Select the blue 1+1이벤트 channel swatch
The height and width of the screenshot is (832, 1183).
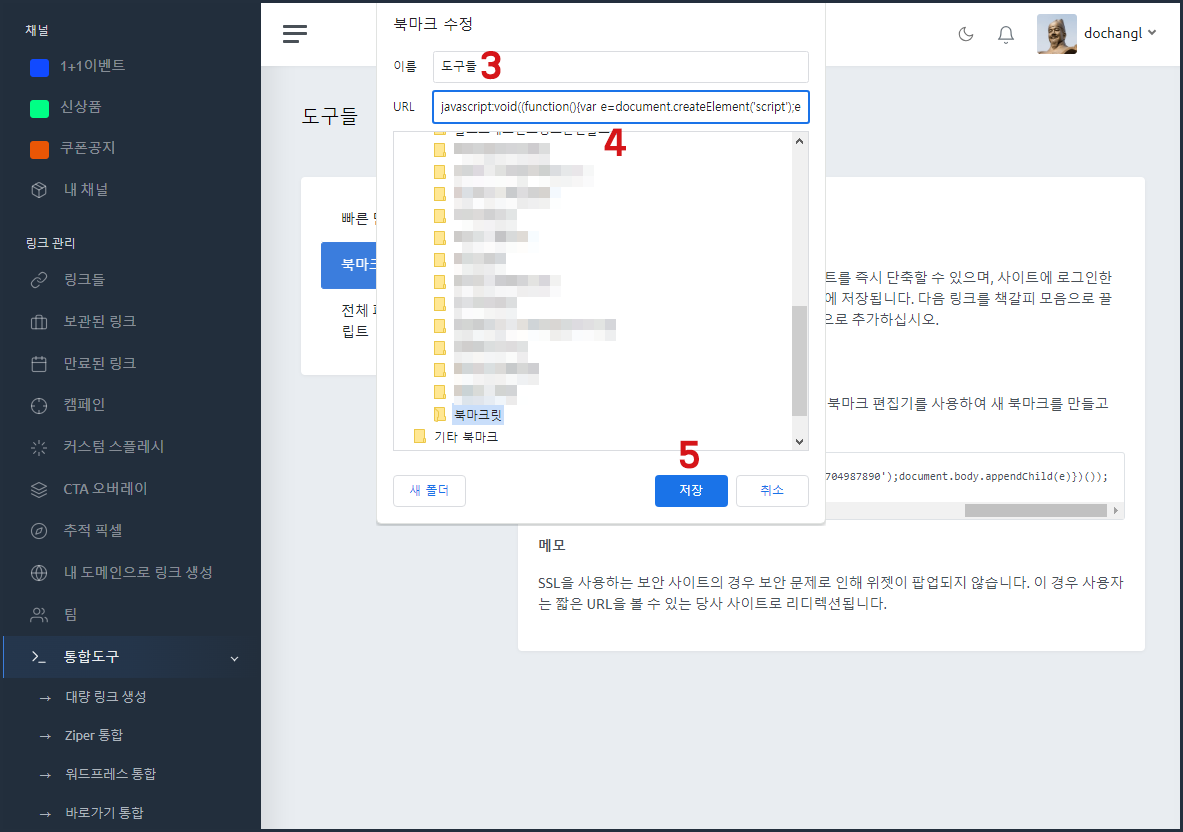39,67
